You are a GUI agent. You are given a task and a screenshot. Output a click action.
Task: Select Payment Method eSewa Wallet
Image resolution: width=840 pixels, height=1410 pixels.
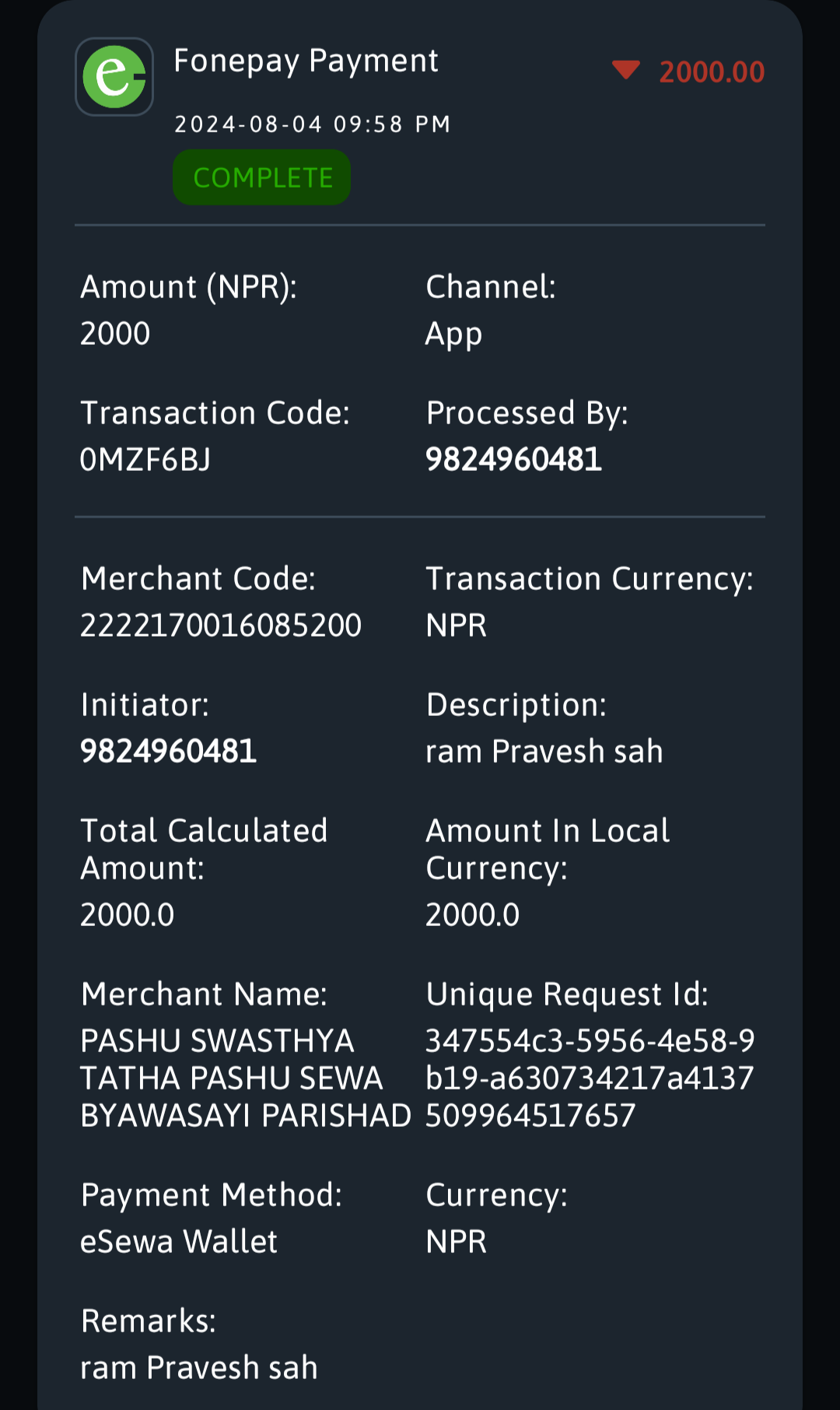[x=179, y=1242]
